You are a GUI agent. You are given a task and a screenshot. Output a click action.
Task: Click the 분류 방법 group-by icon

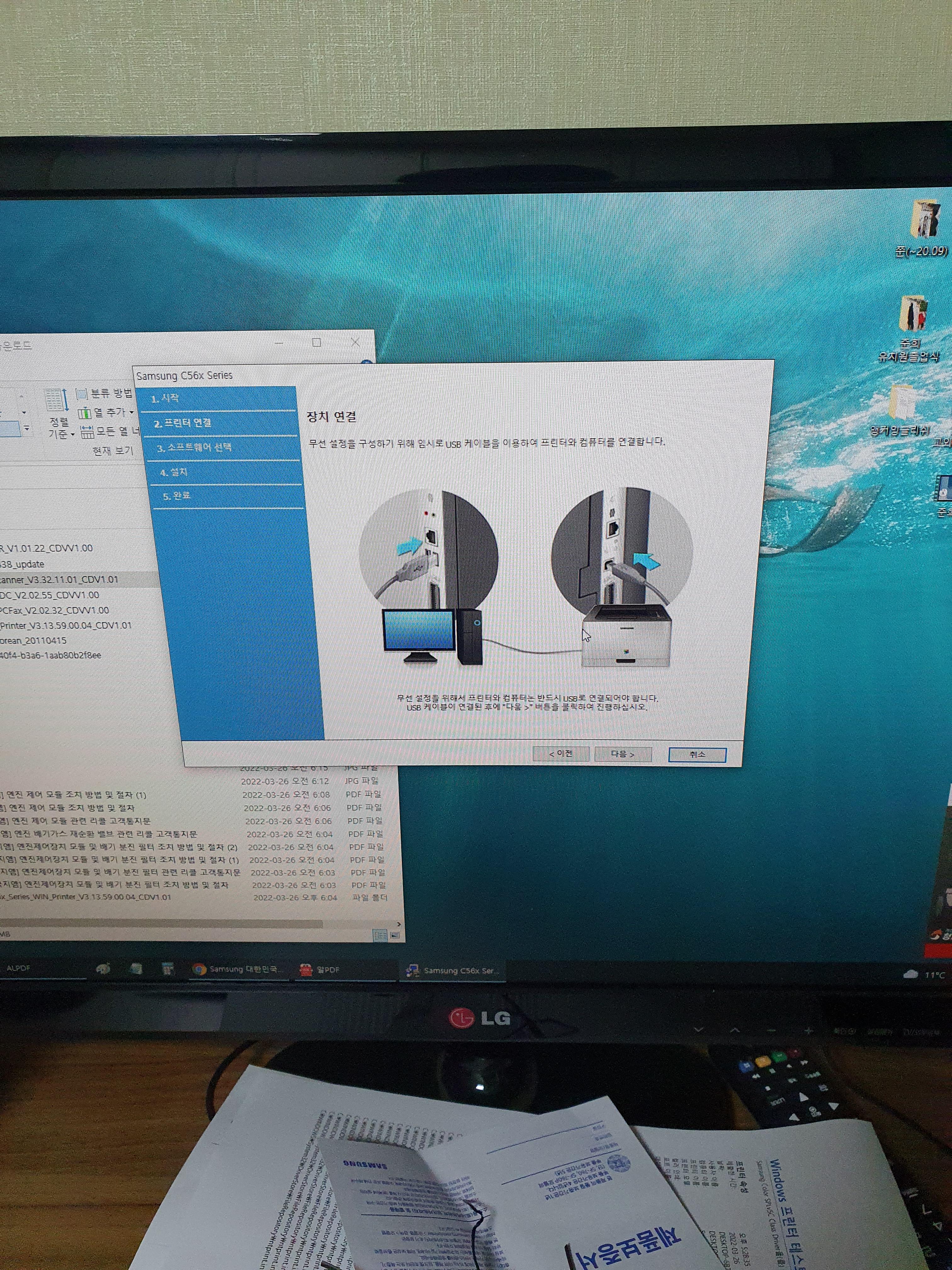click(82, 394)
